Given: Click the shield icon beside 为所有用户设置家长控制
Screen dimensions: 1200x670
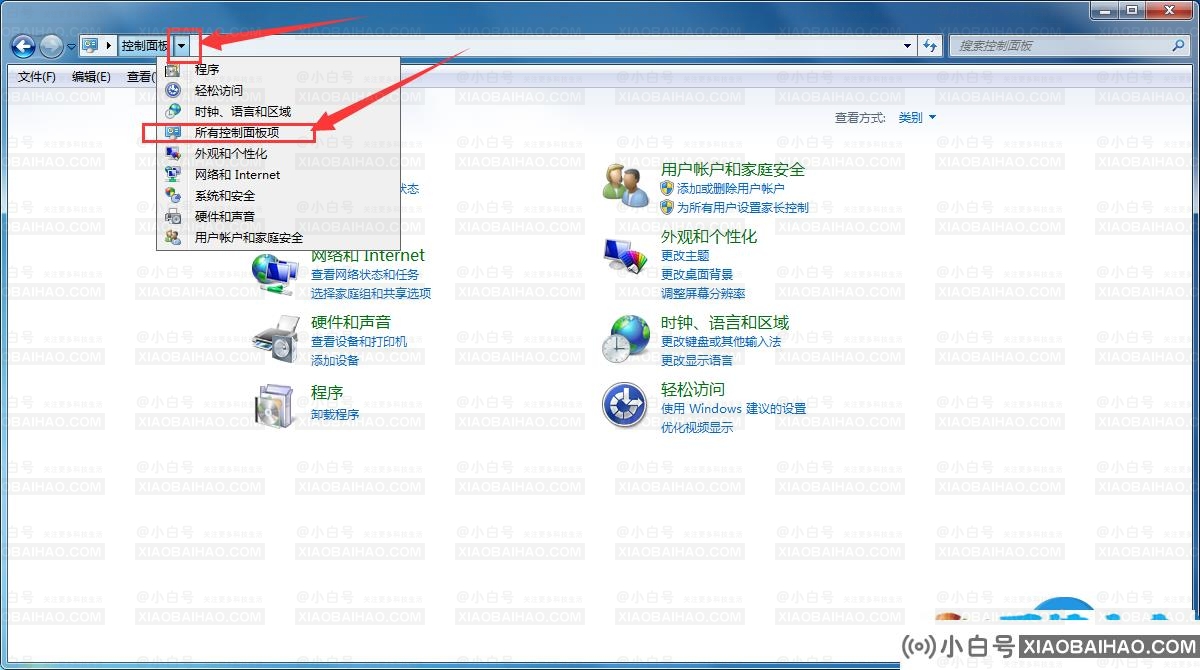Looking at the screenshot, I should (x=667, y=207).
